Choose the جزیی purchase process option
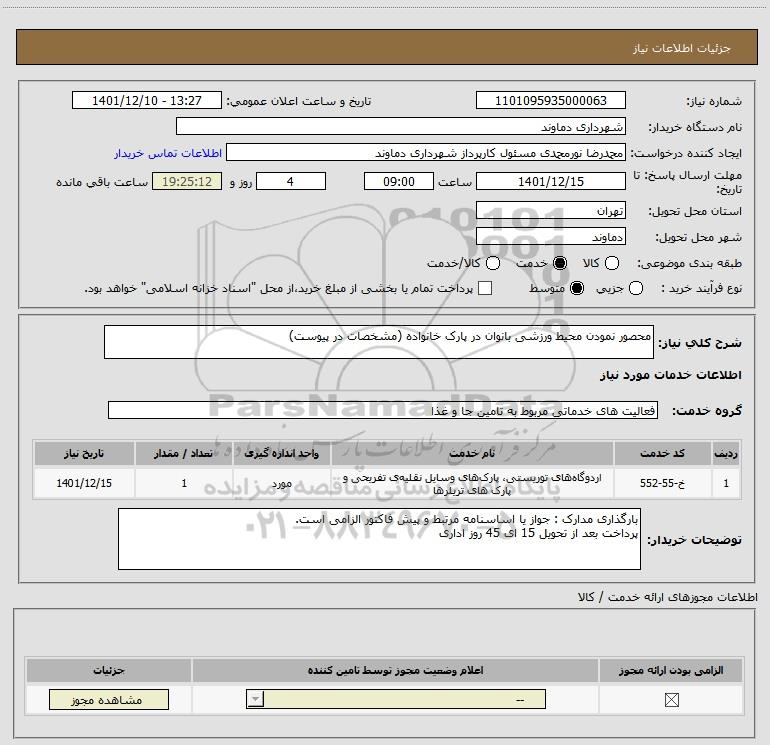 click(x=635, y=288)
